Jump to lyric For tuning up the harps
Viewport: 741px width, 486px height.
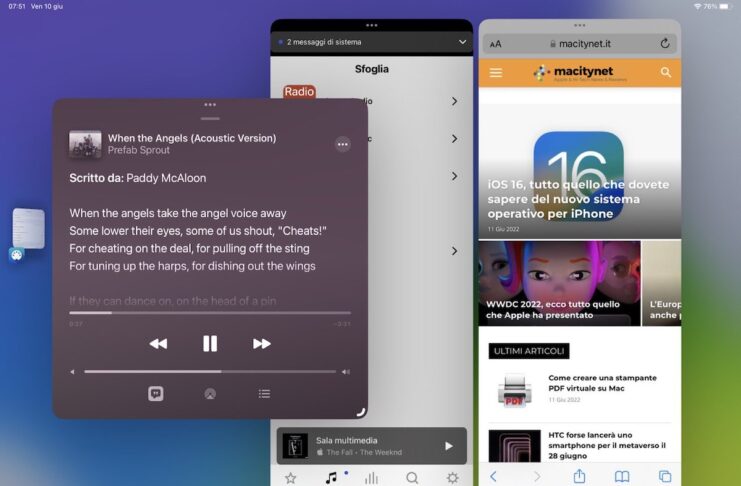coord(192,266)
